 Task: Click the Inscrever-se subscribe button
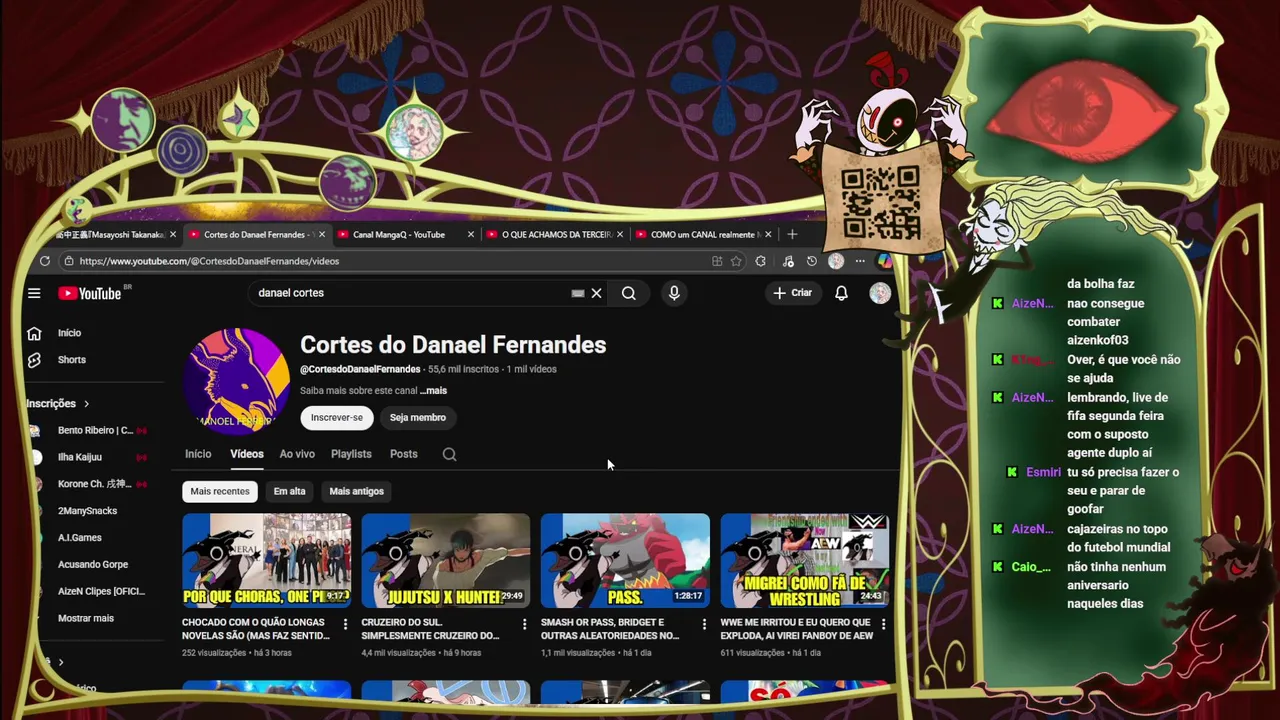coord(337,417)
